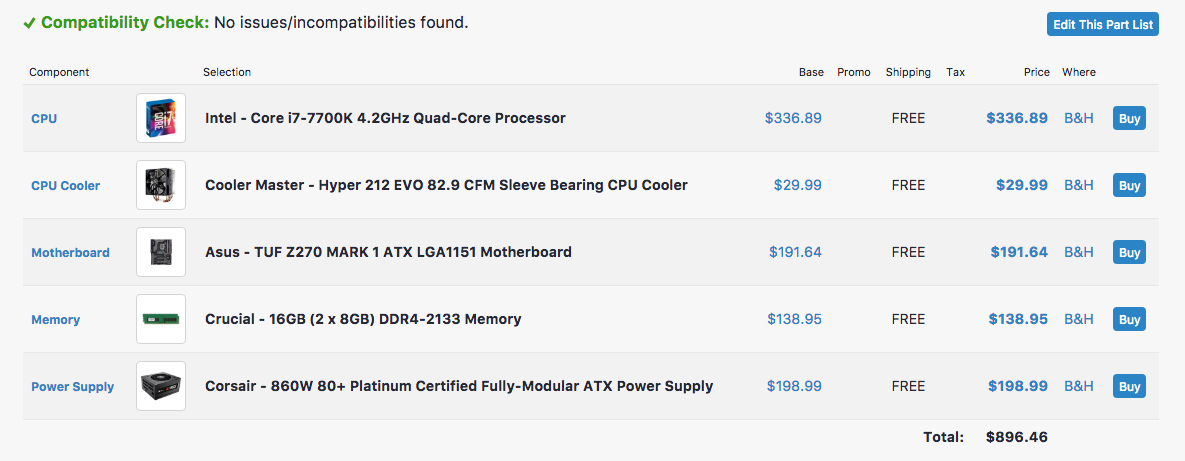The width and height of the screenshot is (1185, 461).
Task: Click the Intel Core i7-7700K product thumbnail
Action: tap(161, 118)
